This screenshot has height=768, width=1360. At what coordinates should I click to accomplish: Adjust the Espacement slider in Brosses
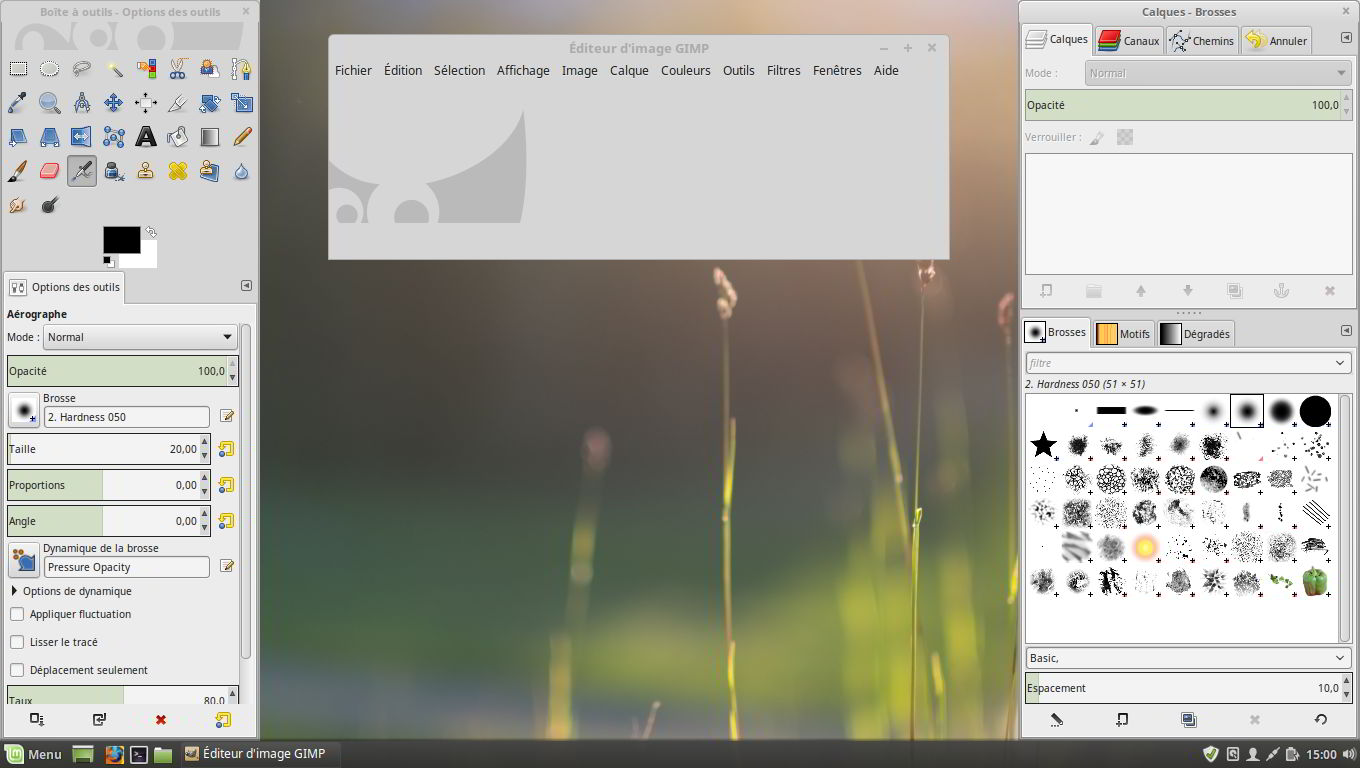1189,688
